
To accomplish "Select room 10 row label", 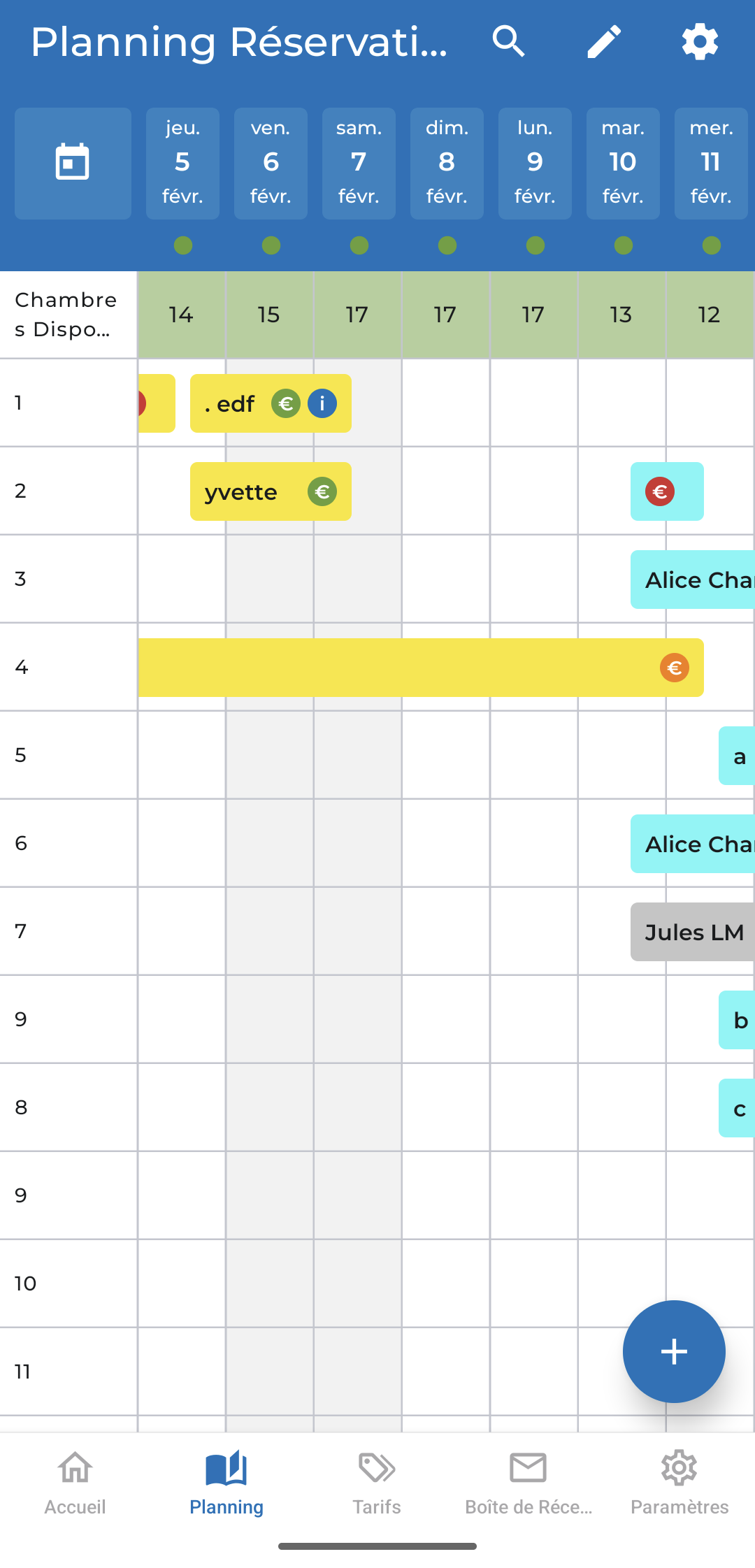I will click(x=26, y=1283).
